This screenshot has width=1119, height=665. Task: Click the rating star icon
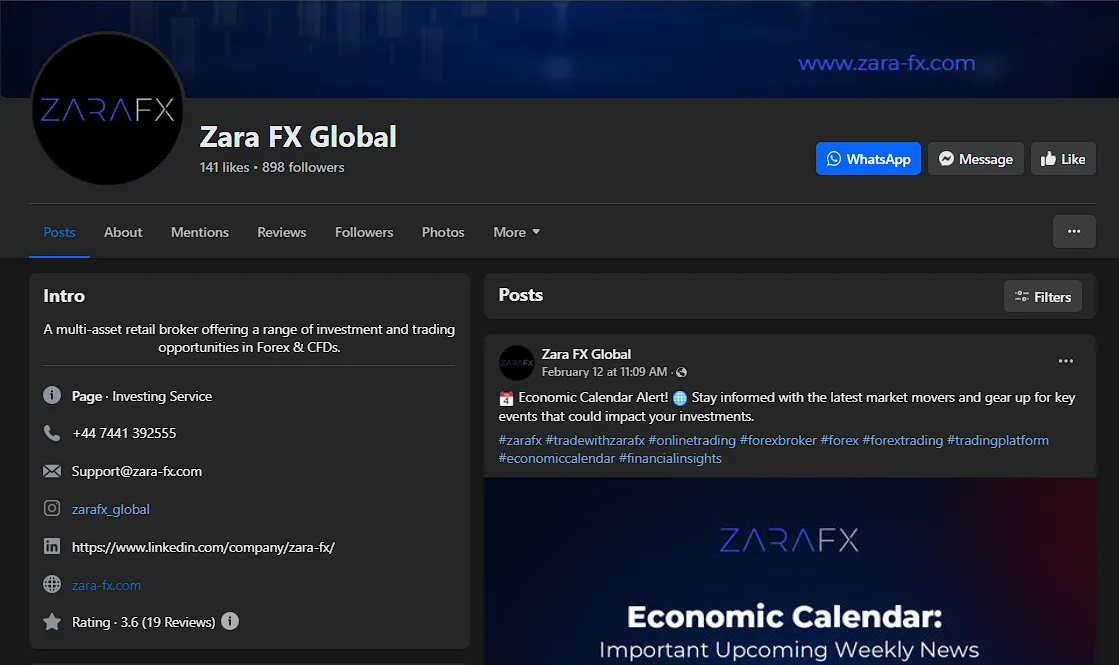click(52, 621)
